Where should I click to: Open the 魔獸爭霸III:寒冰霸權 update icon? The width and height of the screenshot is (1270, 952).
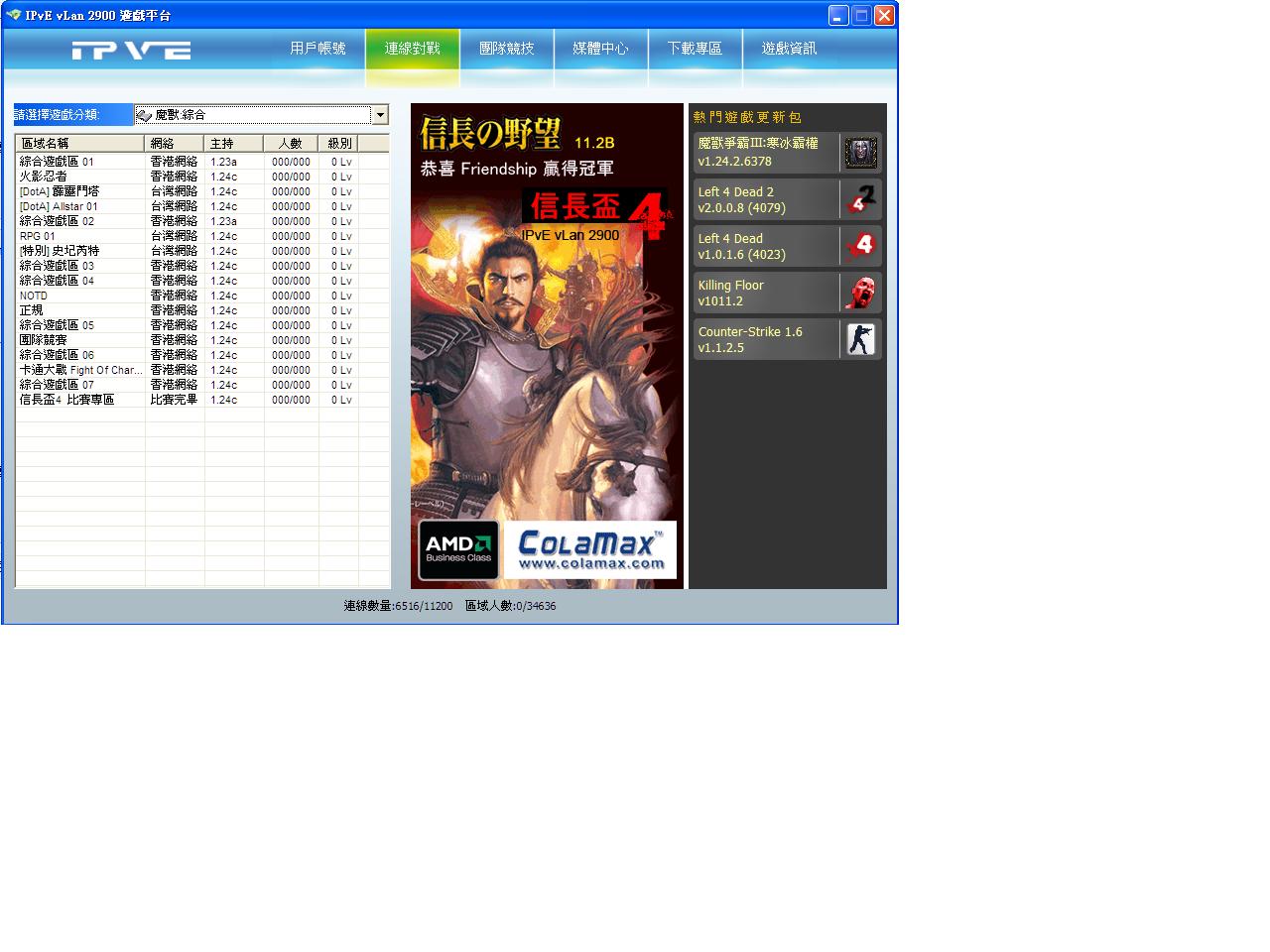click(860, 153)
